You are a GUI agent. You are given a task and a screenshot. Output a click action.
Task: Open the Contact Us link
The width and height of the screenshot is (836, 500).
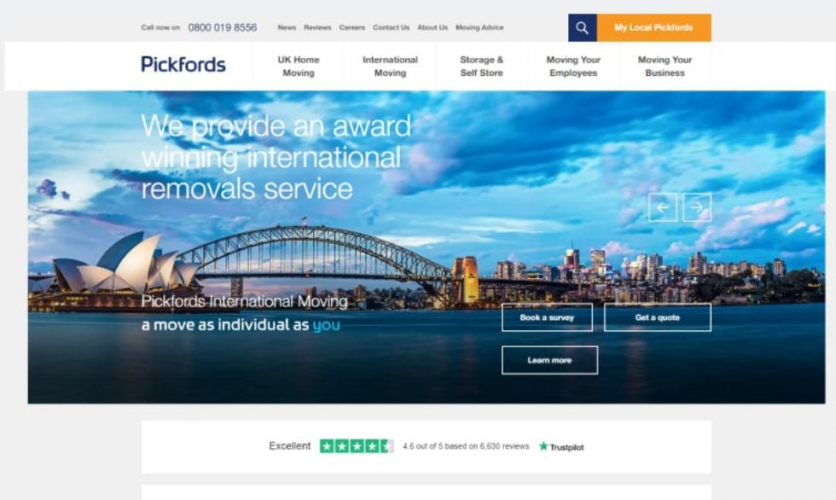pos(391,28)
